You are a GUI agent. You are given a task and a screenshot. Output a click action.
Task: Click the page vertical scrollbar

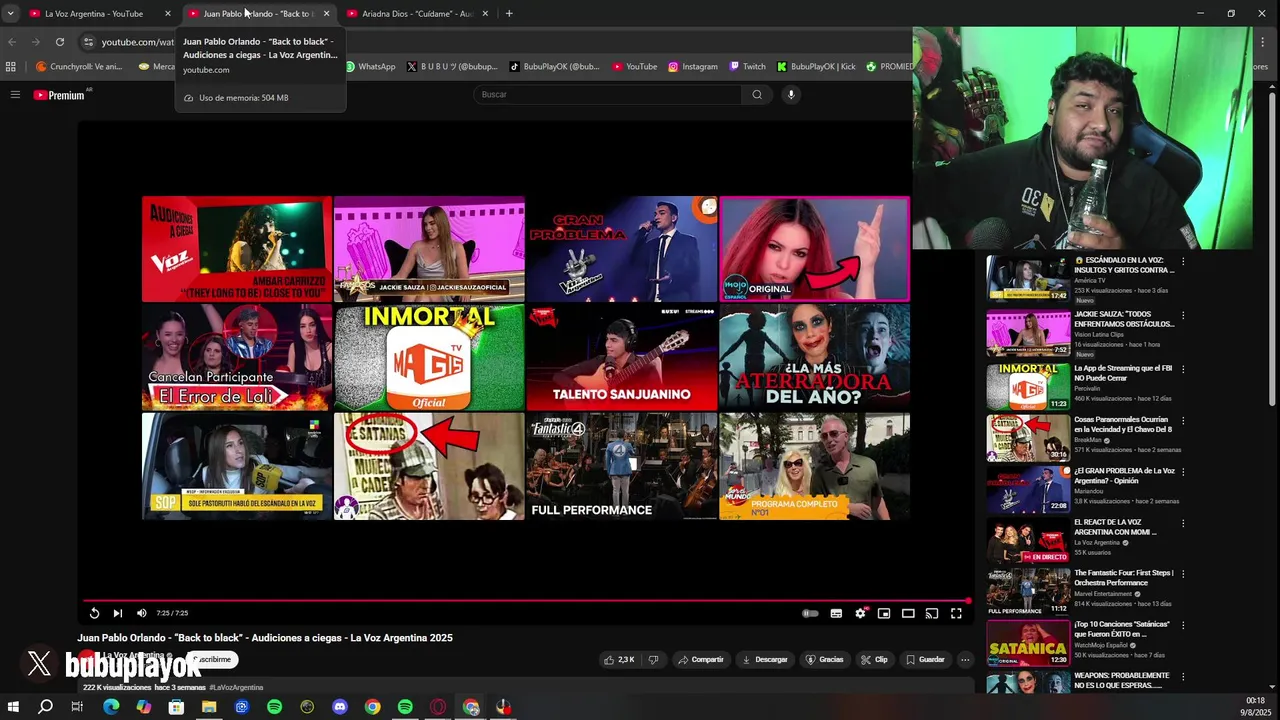1272,250
